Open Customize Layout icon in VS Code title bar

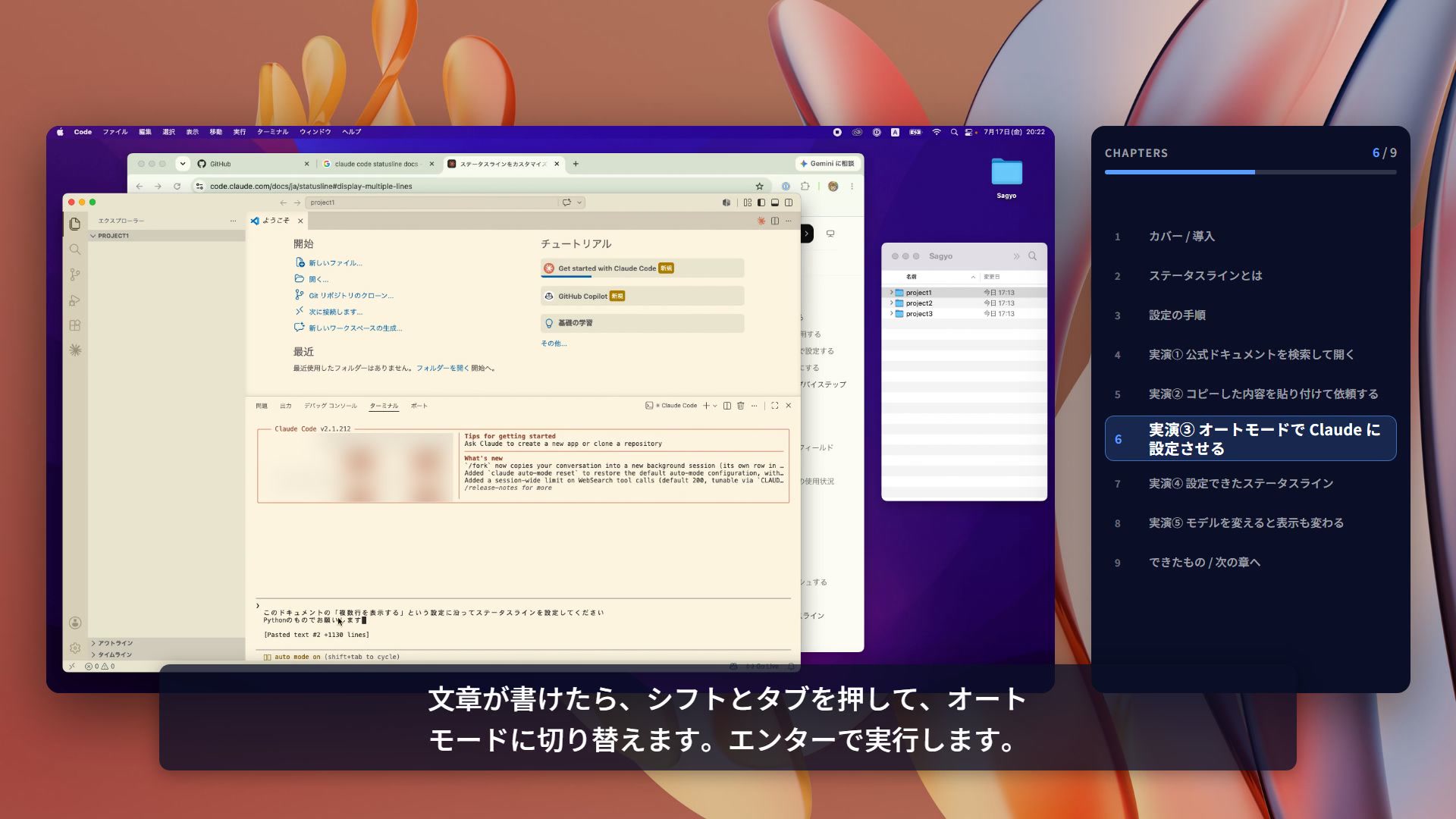tap(748, 202)
